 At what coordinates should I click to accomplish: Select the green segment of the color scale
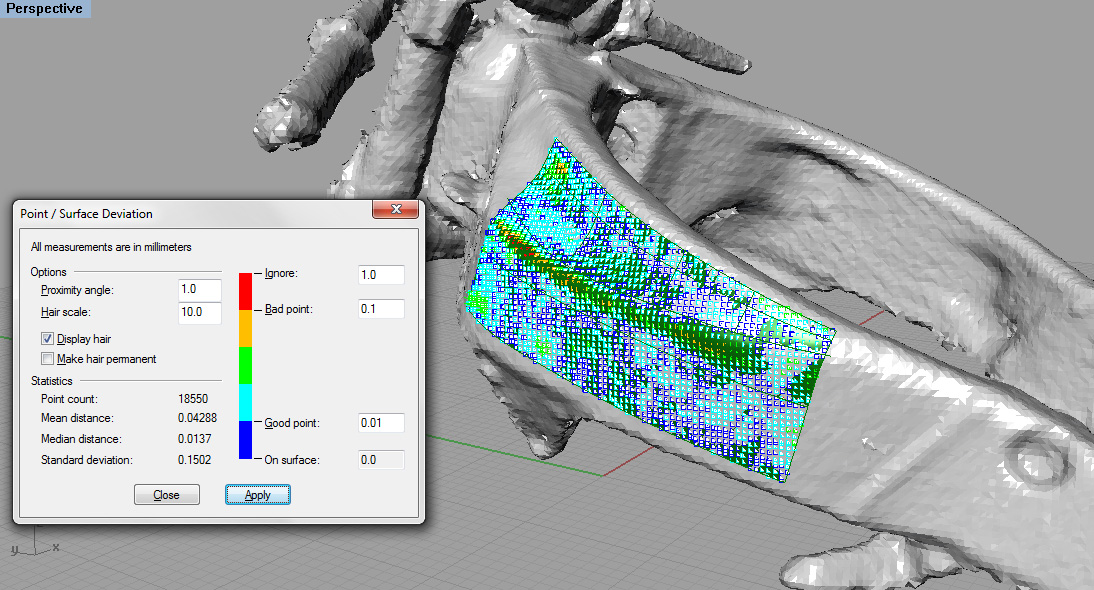245,365
